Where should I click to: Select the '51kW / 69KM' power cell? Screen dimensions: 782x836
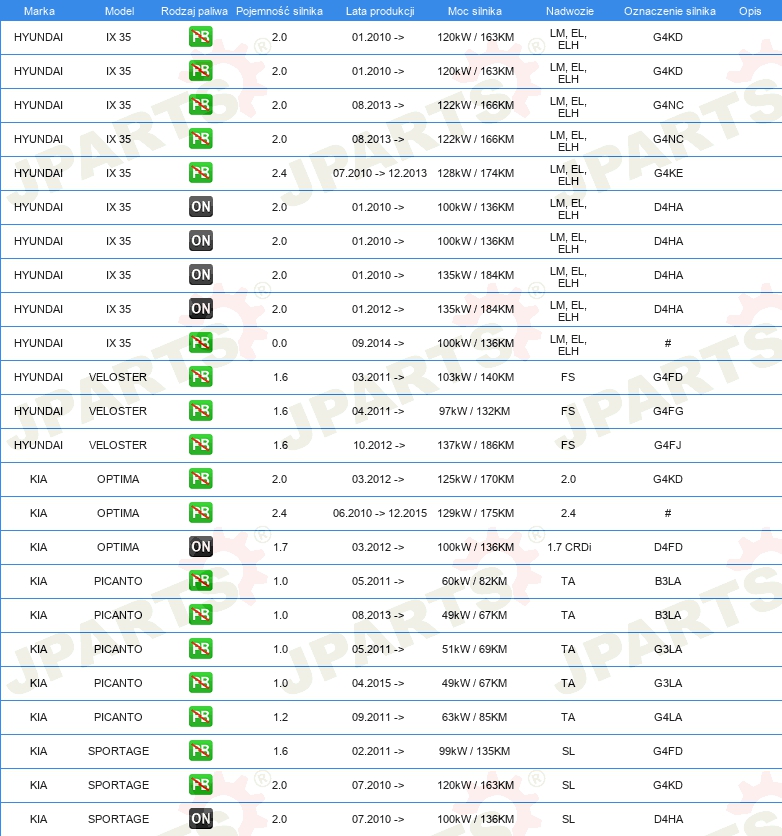click(474, 649)
